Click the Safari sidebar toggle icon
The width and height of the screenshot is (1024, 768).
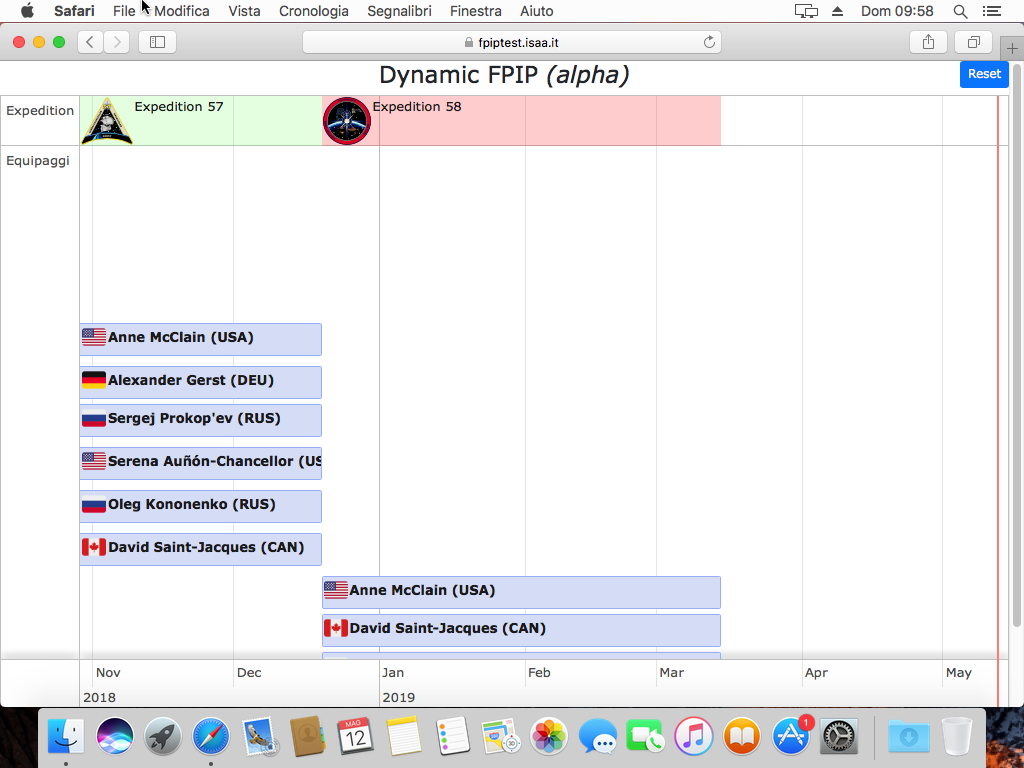(157, 42)
